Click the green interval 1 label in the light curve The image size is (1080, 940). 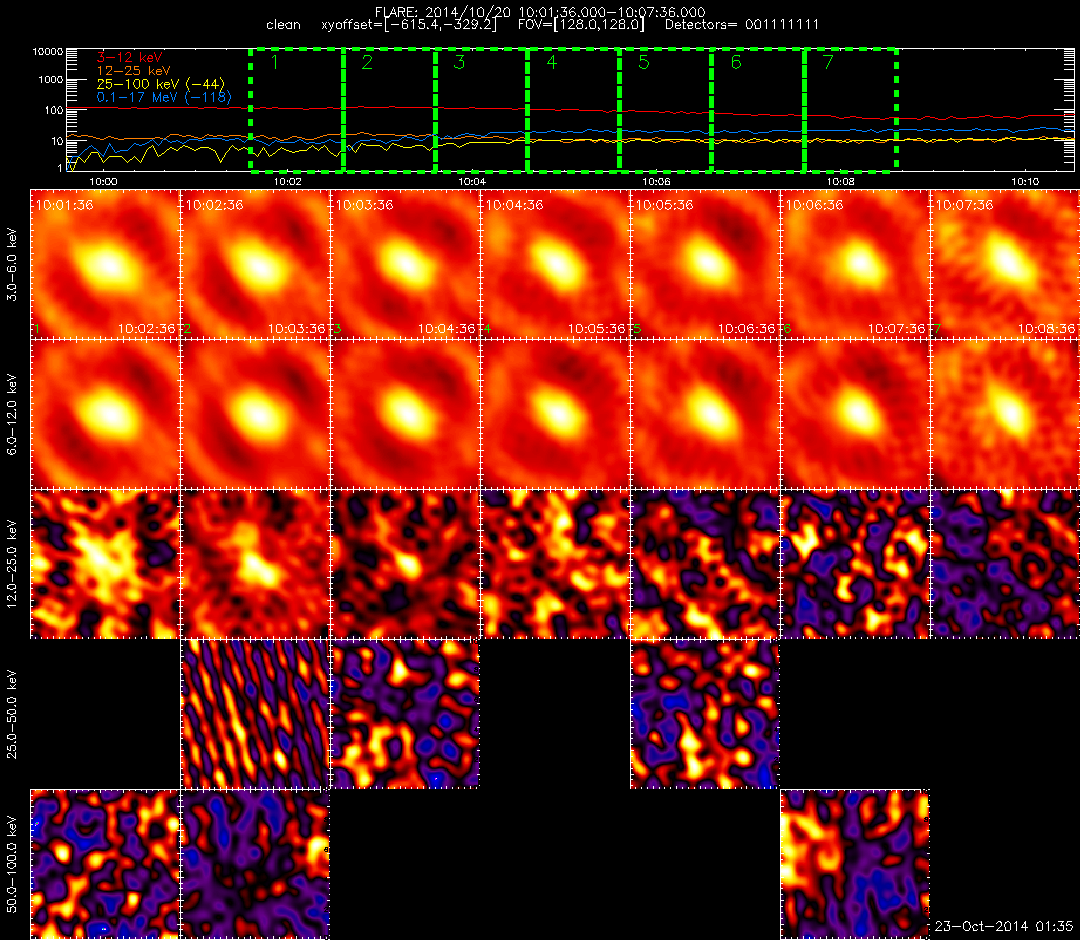pyautogui.click(x=275, y=62)
